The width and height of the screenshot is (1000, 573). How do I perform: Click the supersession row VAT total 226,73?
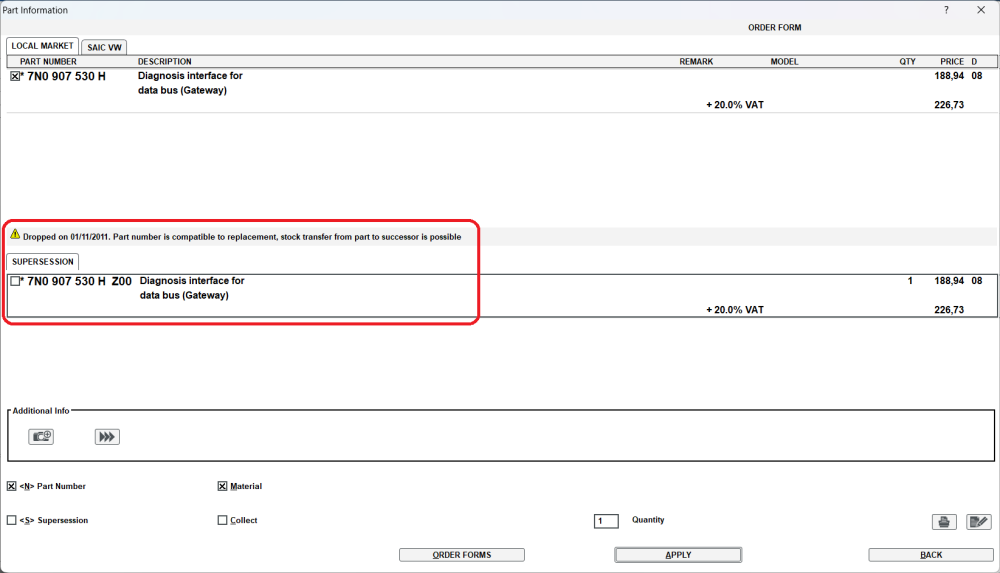949,309
